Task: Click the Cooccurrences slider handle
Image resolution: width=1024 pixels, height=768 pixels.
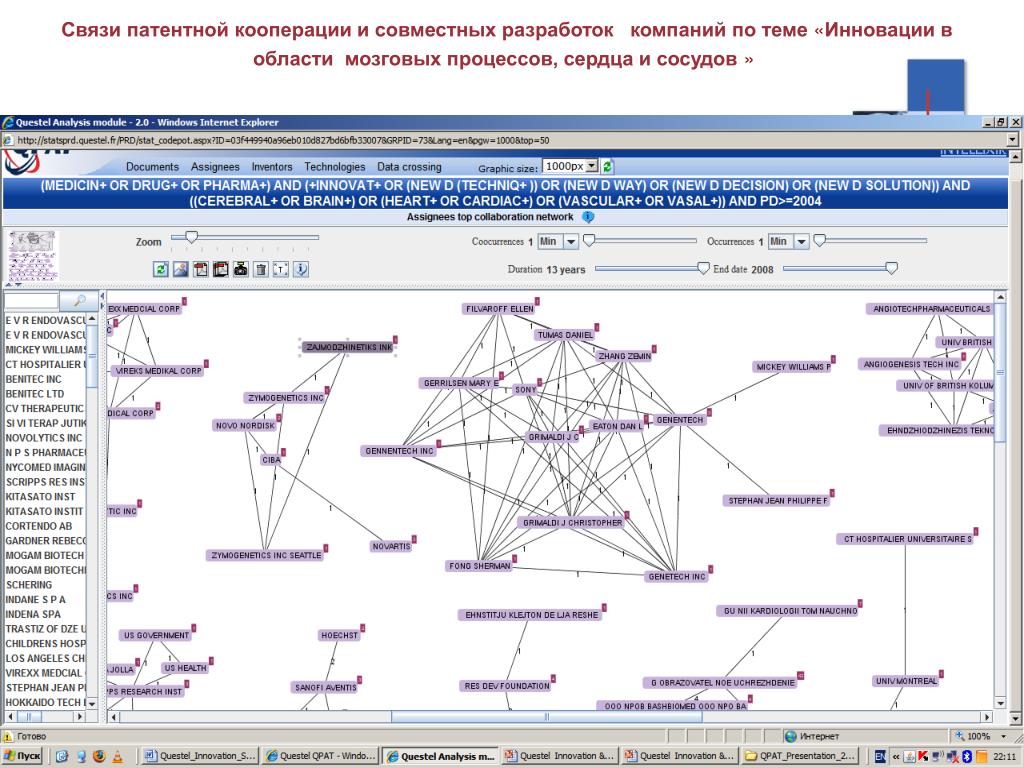Action: 589,240
